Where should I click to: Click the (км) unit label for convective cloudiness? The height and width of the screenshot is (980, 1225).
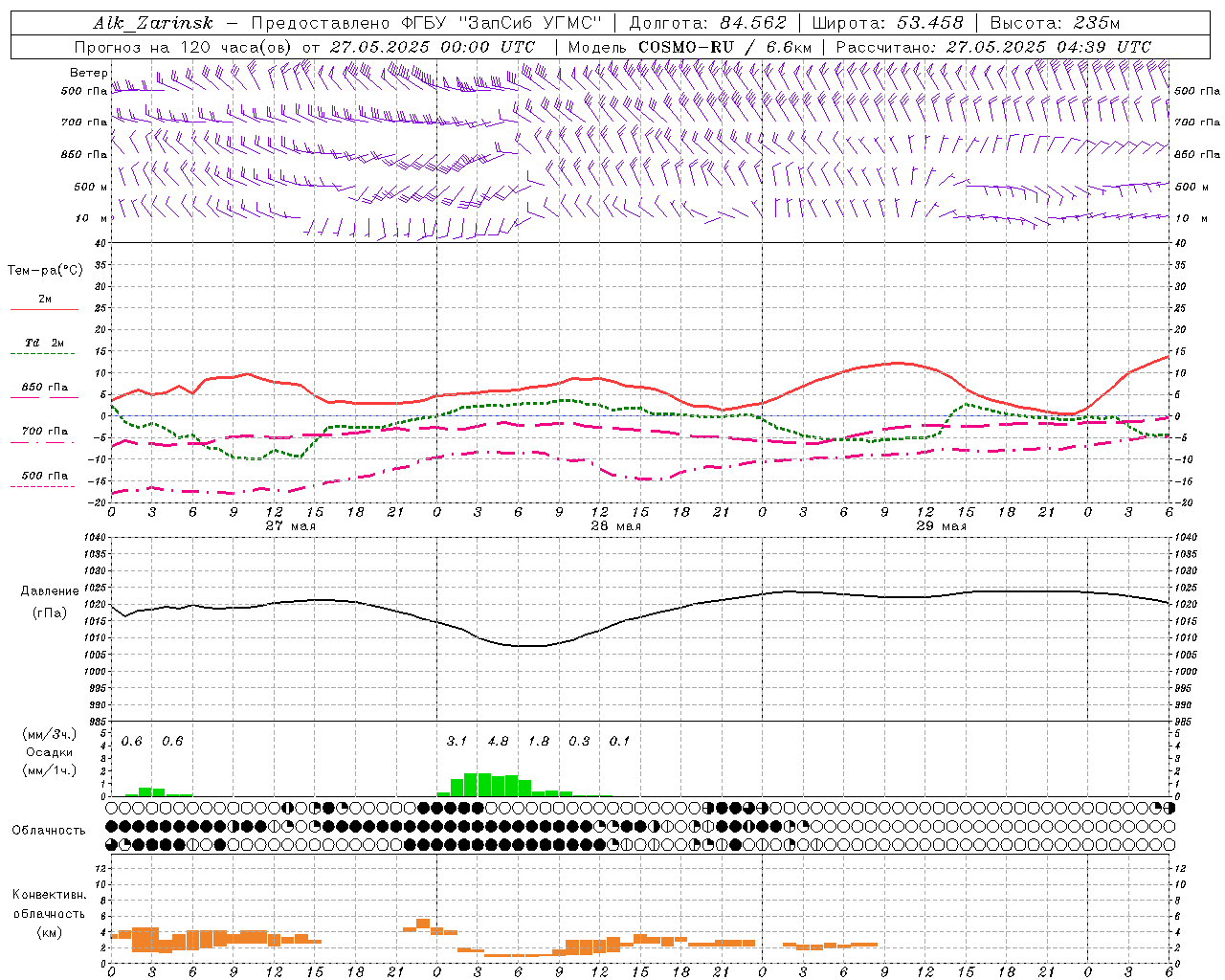50,932
